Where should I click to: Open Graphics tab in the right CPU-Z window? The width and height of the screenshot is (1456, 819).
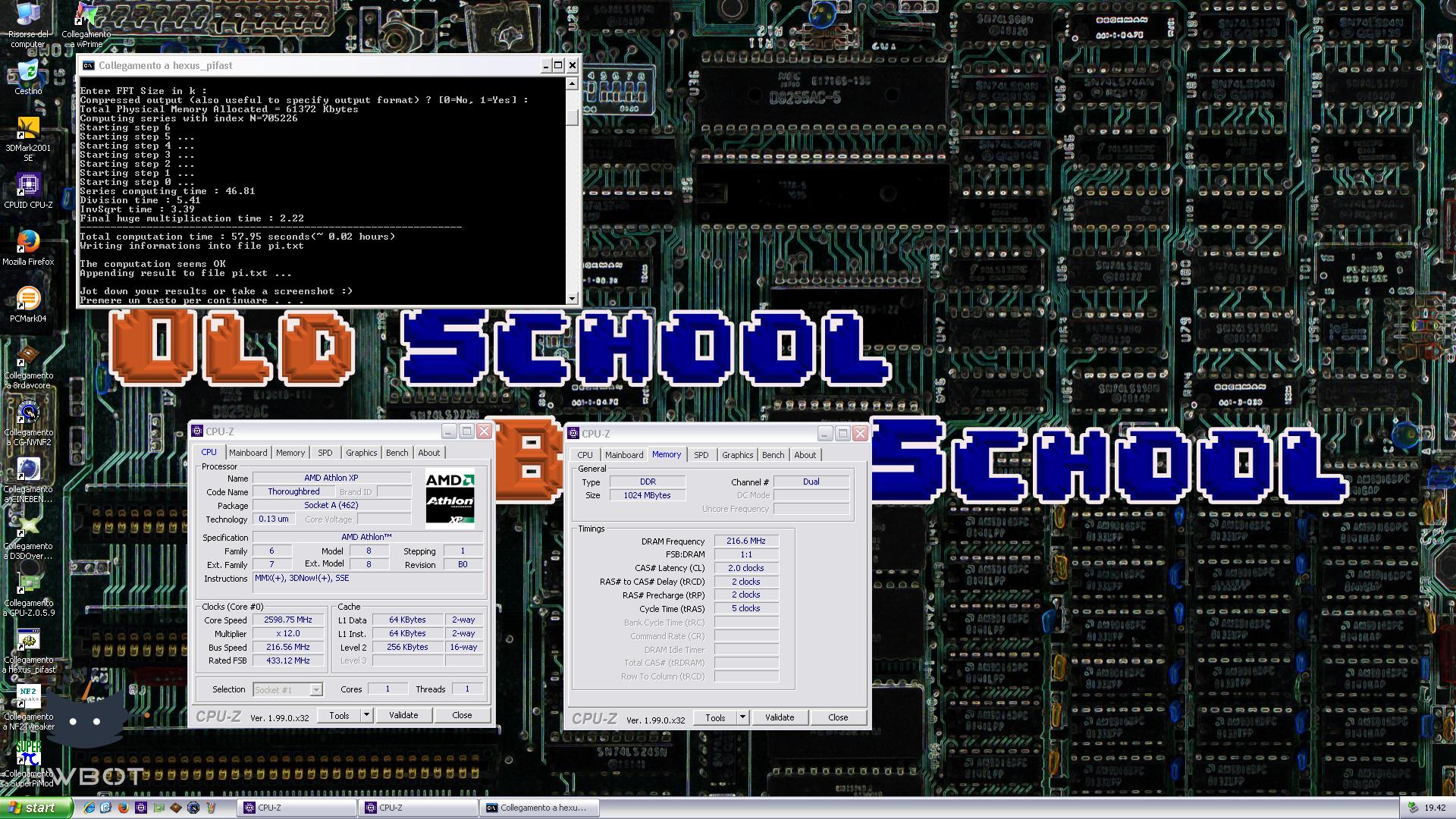coord(738,455)
